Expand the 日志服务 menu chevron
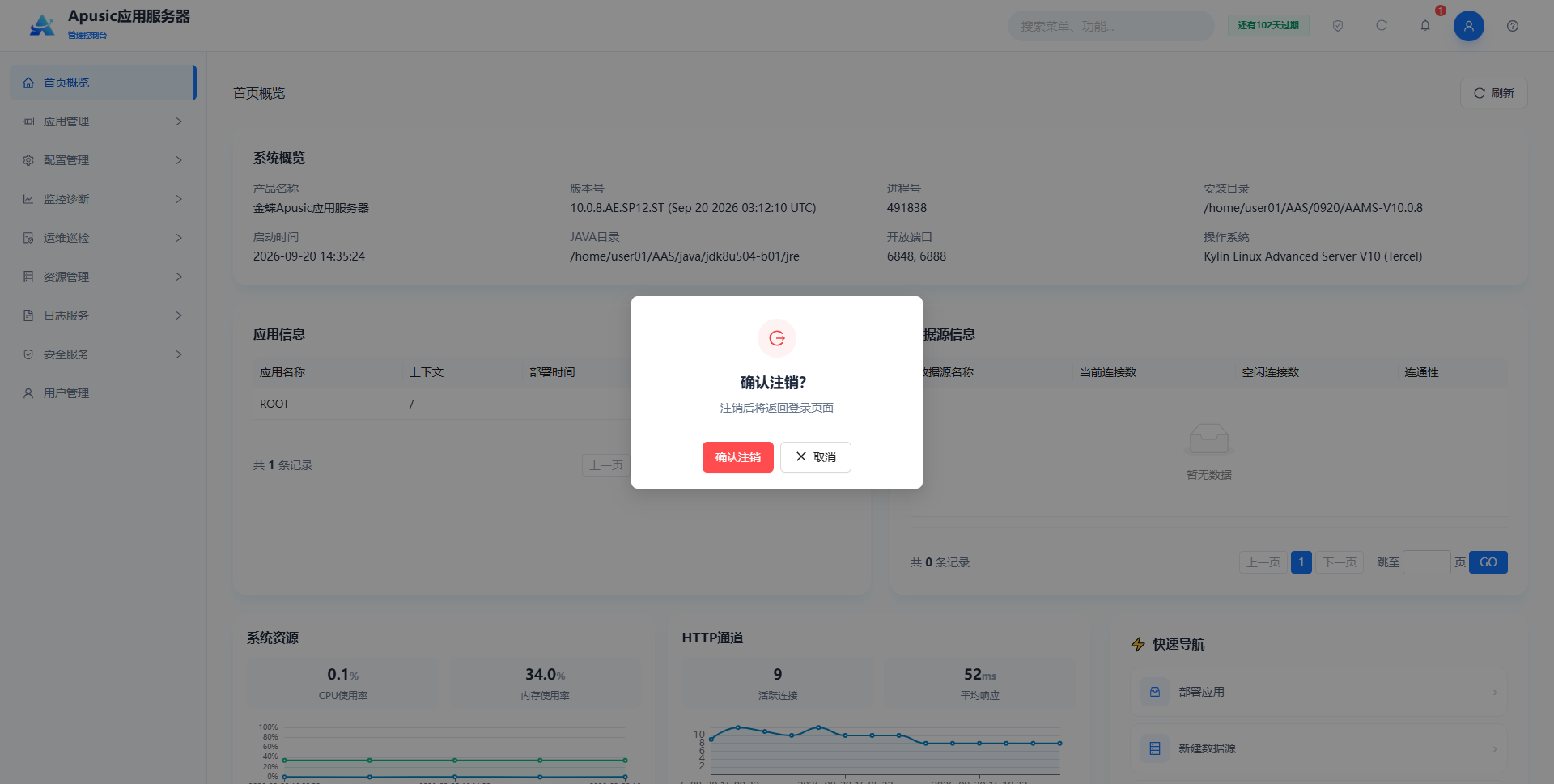The height and width of the screenshot is (784, 1554). [x=179, y=316]
